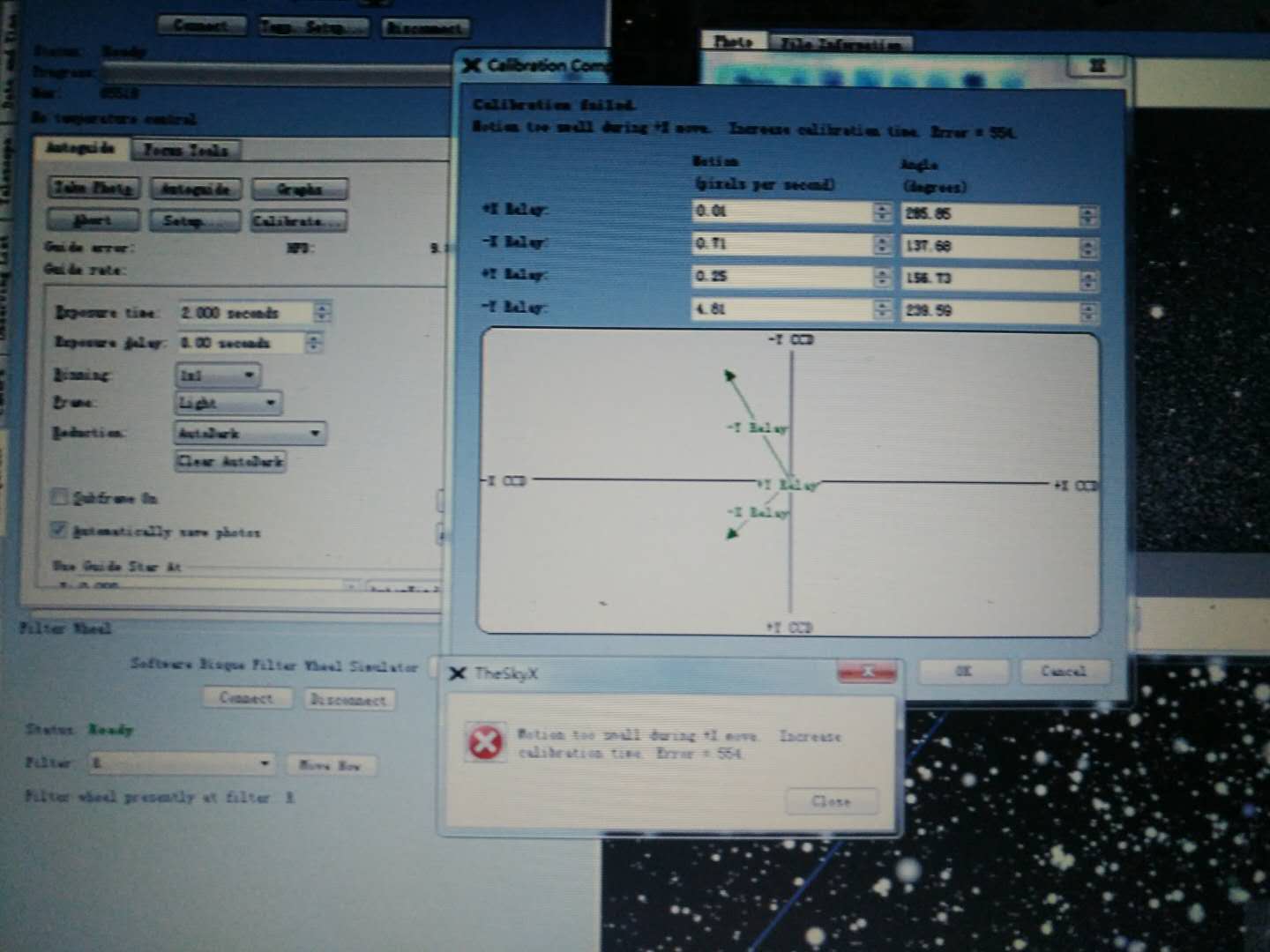
Task: Adjust +X Relay motion spinner
Action: click(882, 212)
